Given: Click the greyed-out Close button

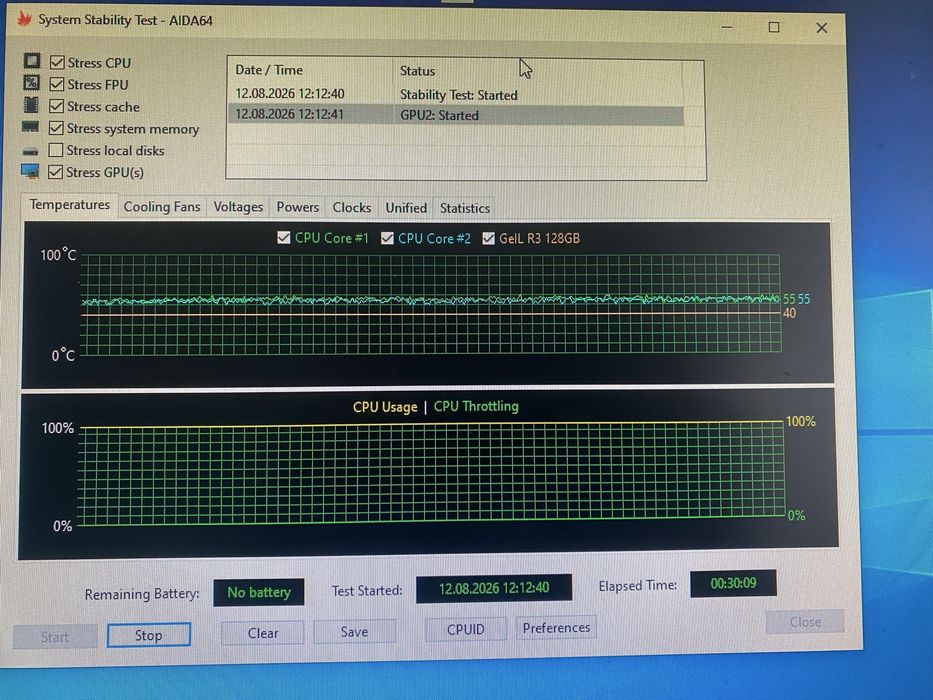Looking at the screenshot, I should pyautogui.click(x=805, y=622).
